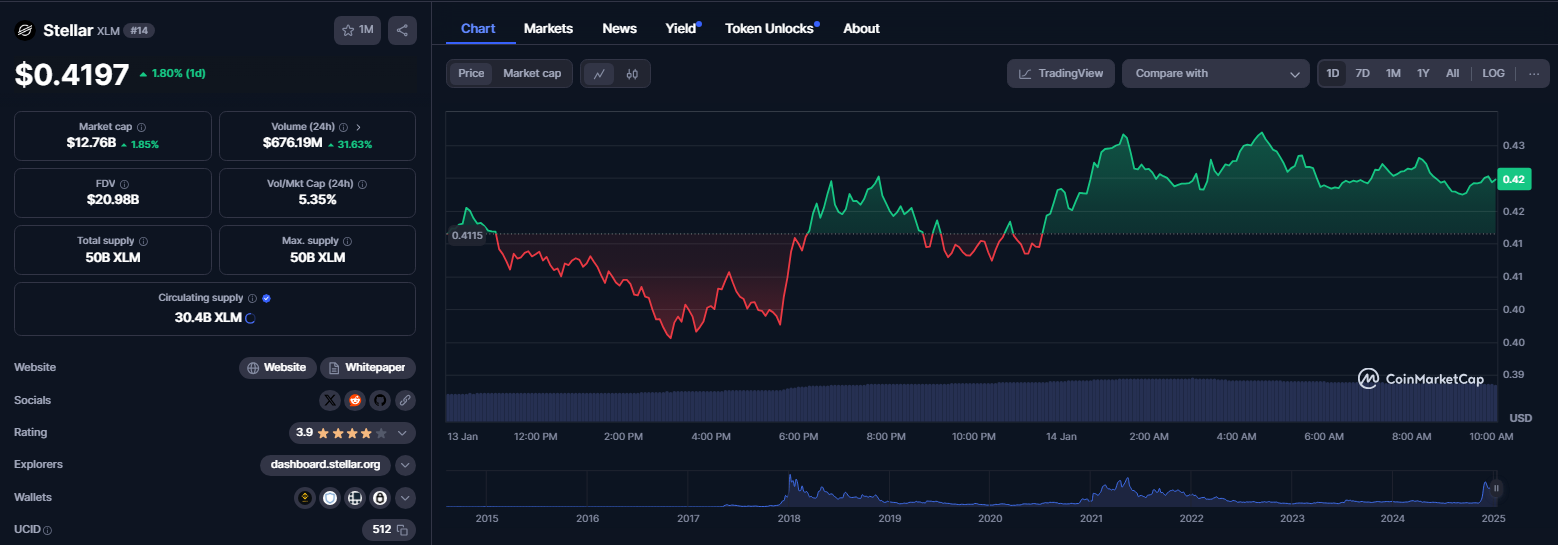Click FDV info icon
This screenshot has height=545, width=1558.
(124, 184)
